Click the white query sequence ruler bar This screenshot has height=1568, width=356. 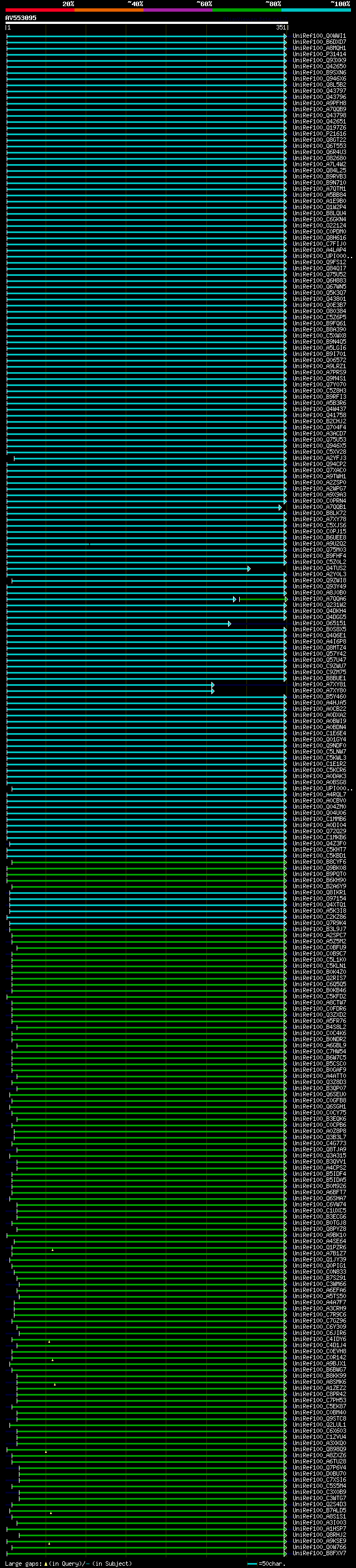click(x=147, y=23)
